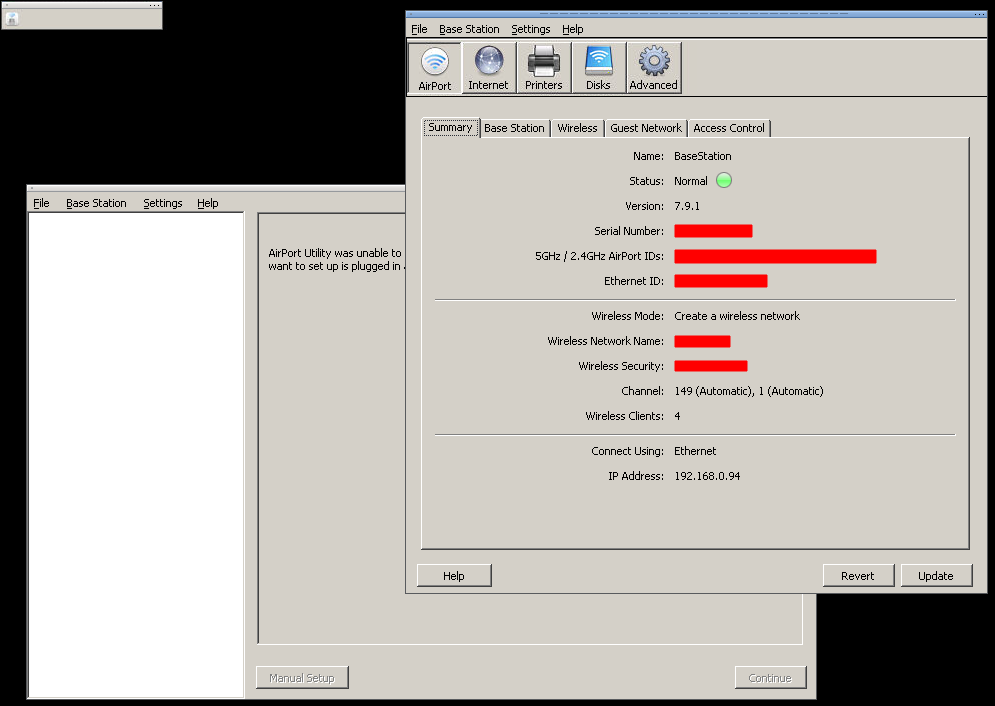Open the Disks toolbar icon
Screen dimensions: 995x706
pyautogui.click(x=598, y=68)
